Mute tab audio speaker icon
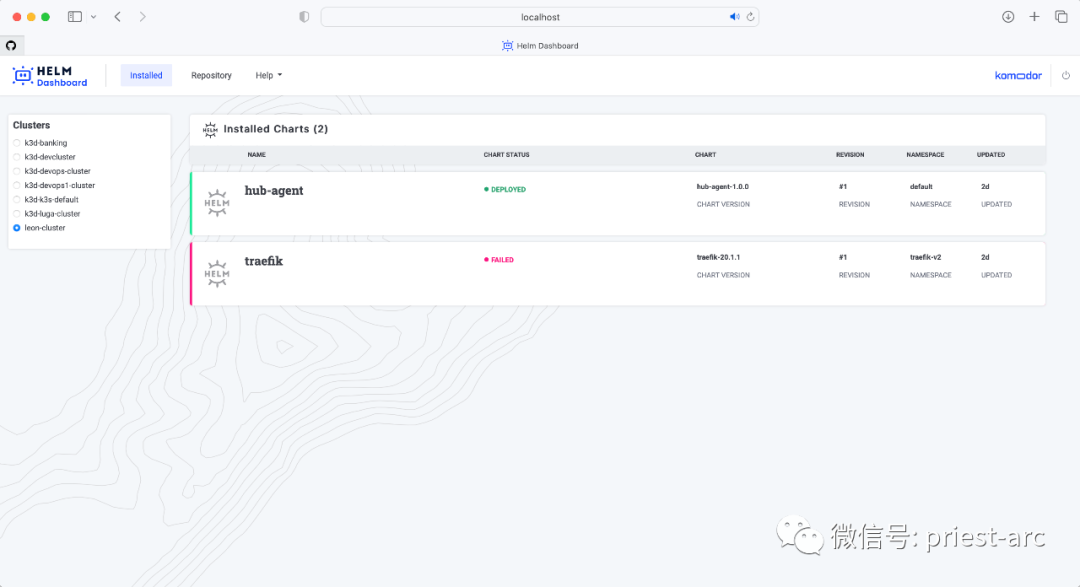 [734, 17]
